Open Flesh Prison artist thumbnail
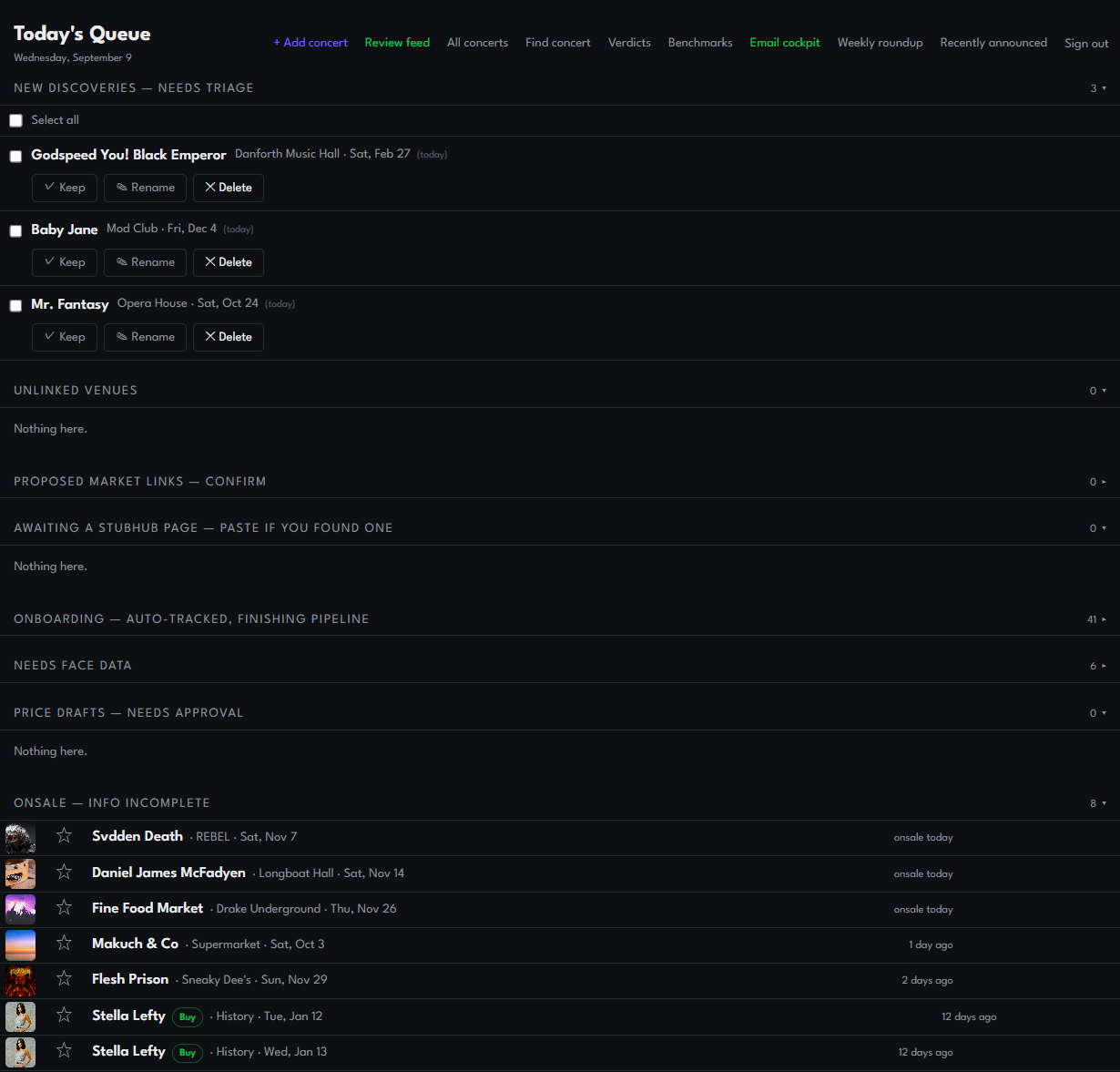Image resolution: width=1120 pixels, height=1072 pixels. (20, 981)
